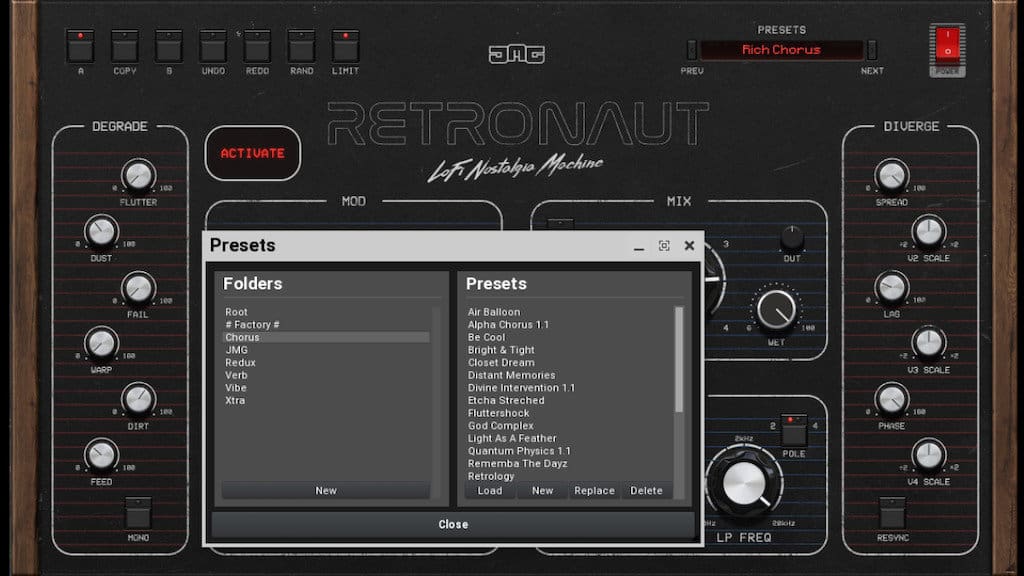Open the Rich Chorus preset display
This screenshot has width=1024, height=576.
point(781,50)
